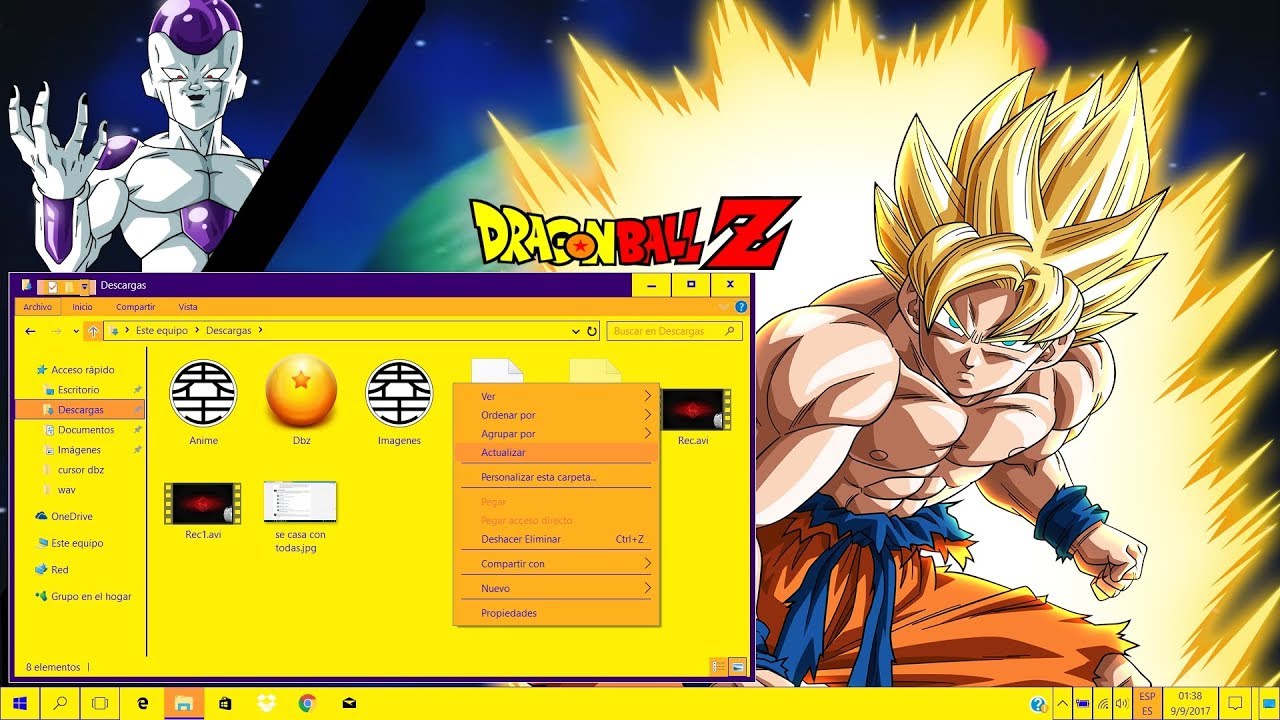Refresh the folder with reload icon
Viewport: 1280px width, 720px height.
(591, 331)
